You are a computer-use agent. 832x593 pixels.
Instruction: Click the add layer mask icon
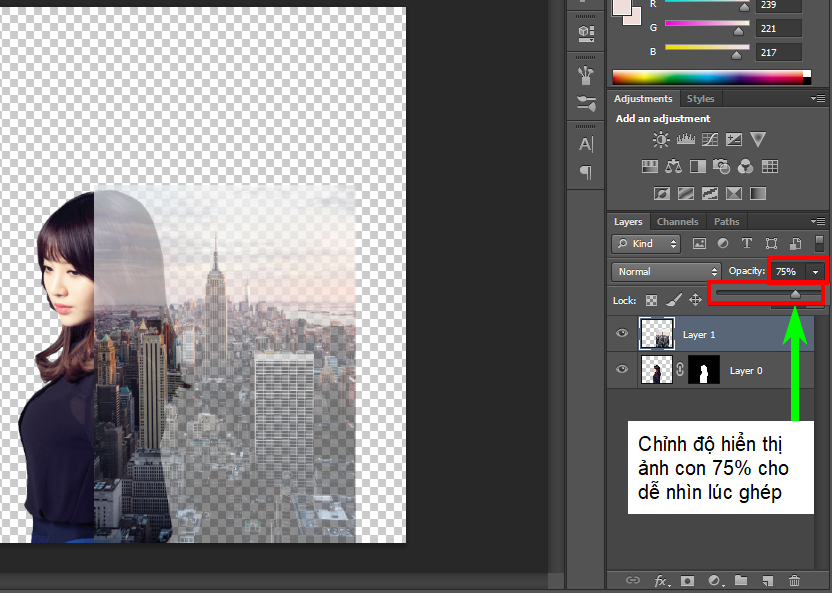click(688, 580)
